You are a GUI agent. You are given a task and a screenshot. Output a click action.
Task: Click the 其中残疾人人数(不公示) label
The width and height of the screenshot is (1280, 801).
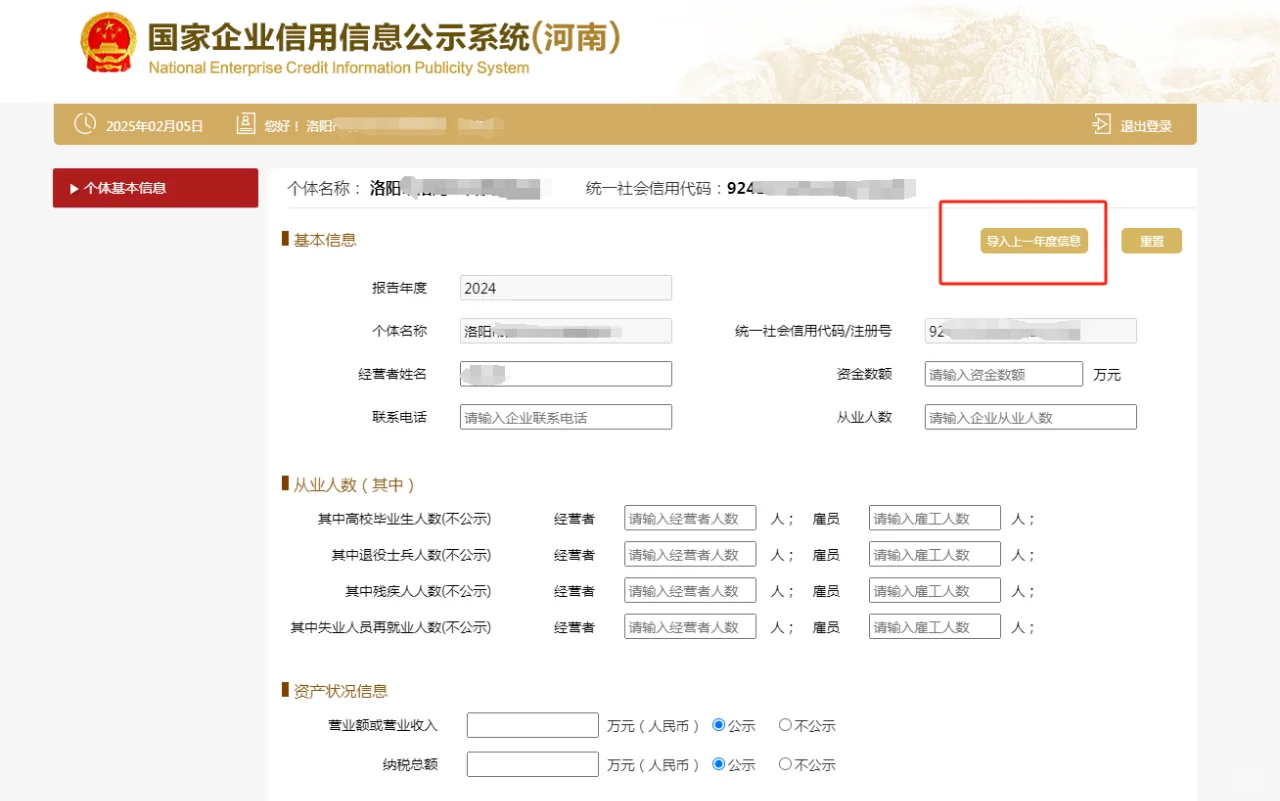418,591
